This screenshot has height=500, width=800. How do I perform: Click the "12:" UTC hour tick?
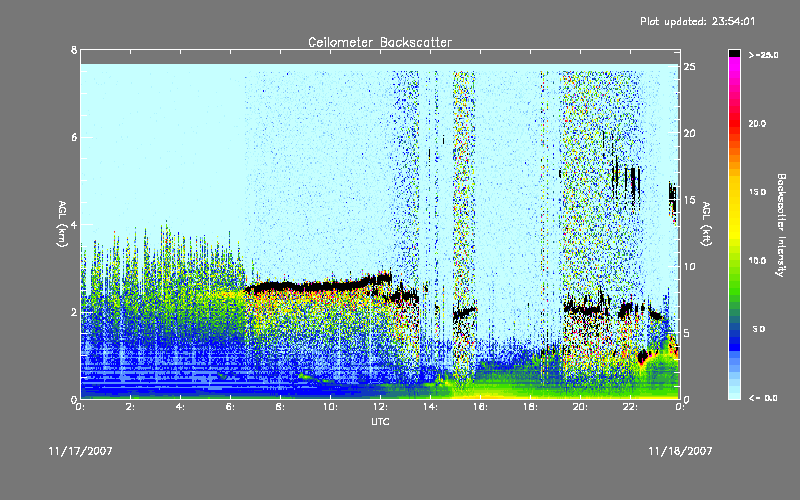point(380,407)
